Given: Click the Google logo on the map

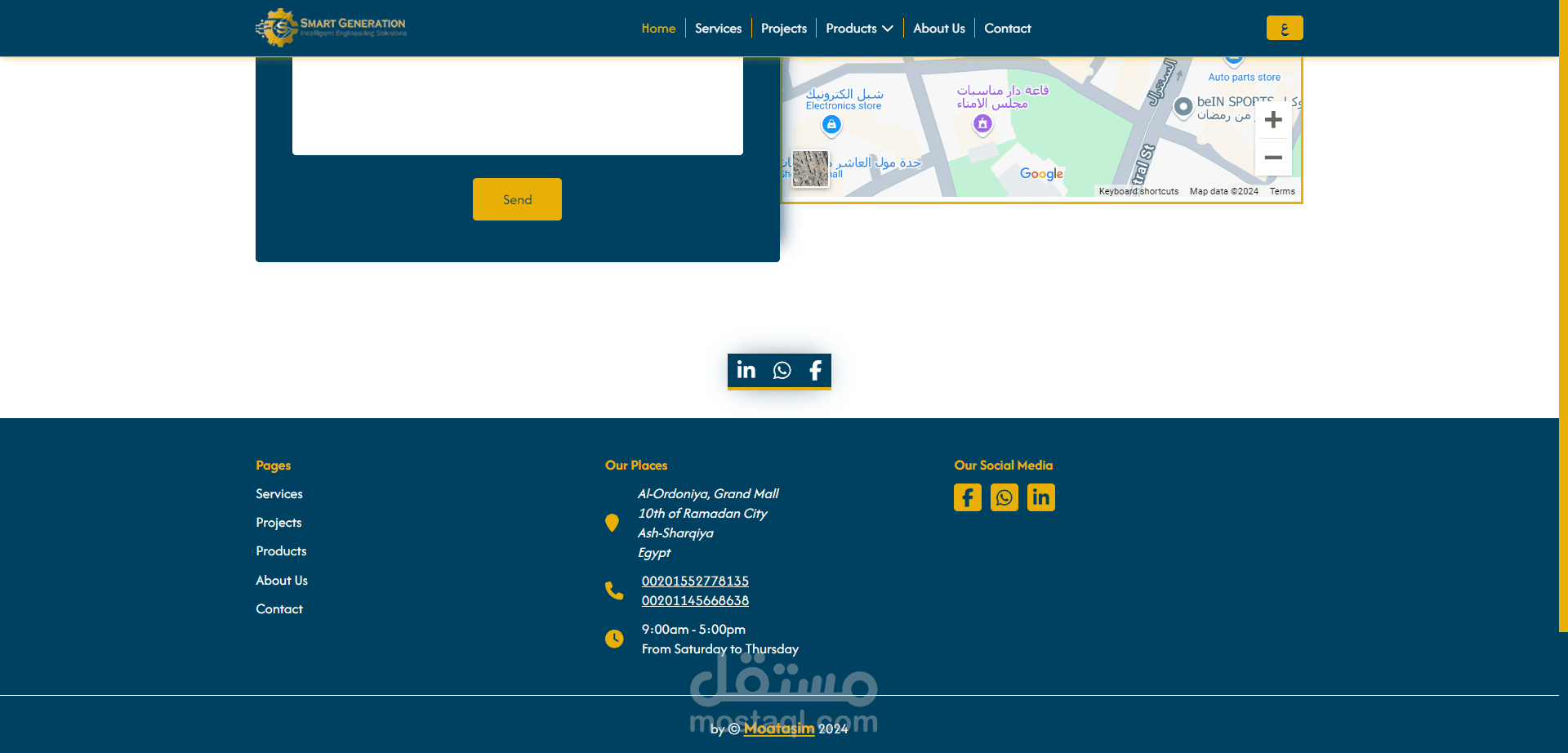Looking at the screenshot, I should 1041,173.
